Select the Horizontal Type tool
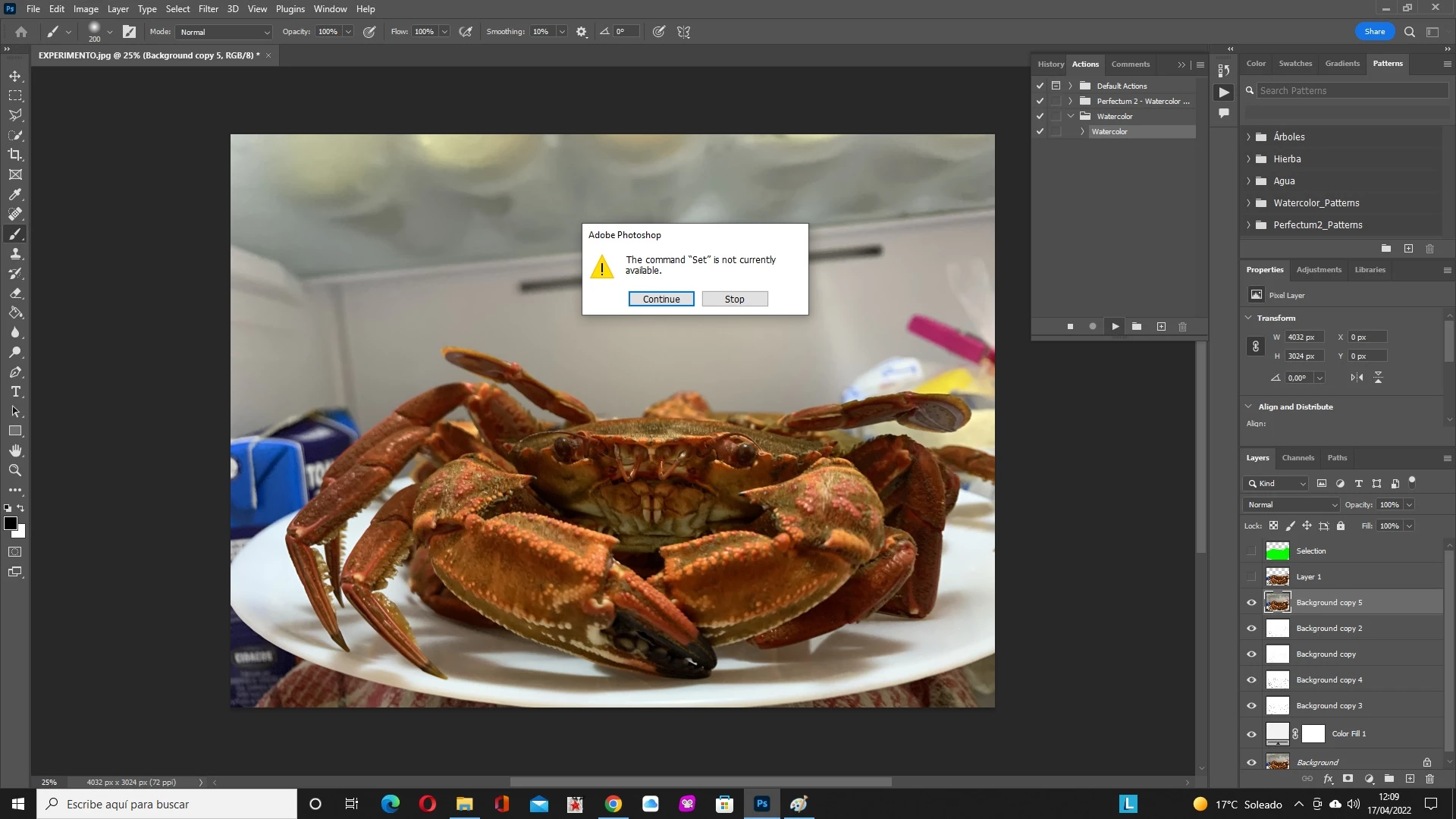 click(15, 391)
